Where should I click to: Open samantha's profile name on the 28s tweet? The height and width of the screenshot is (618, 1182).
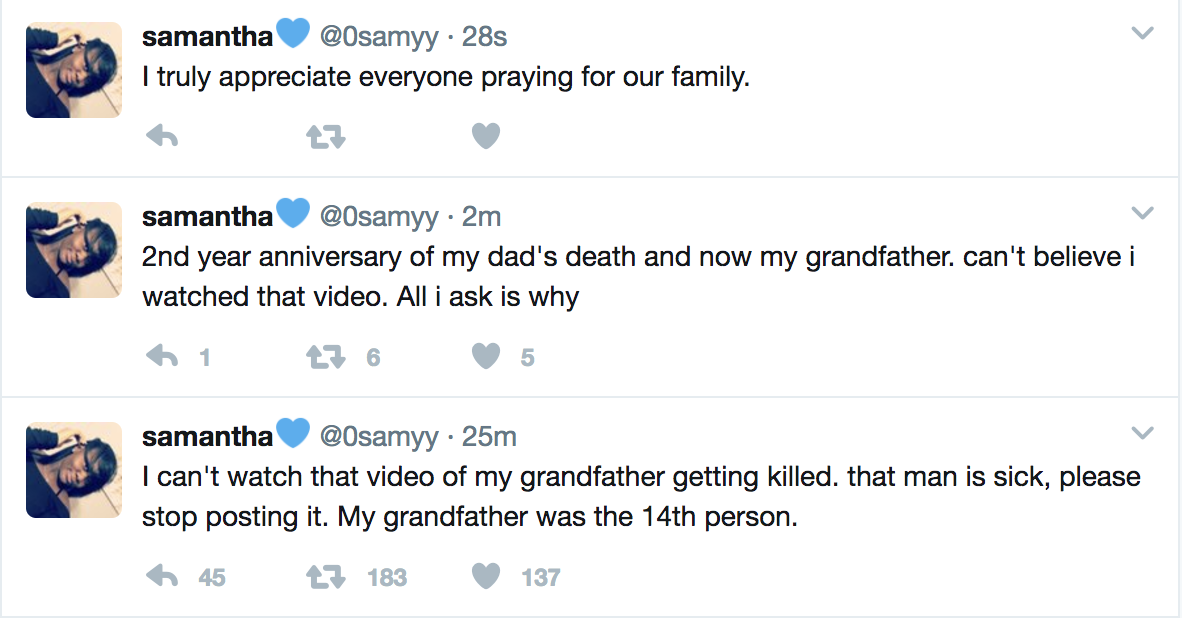click(x=208, y=37)
